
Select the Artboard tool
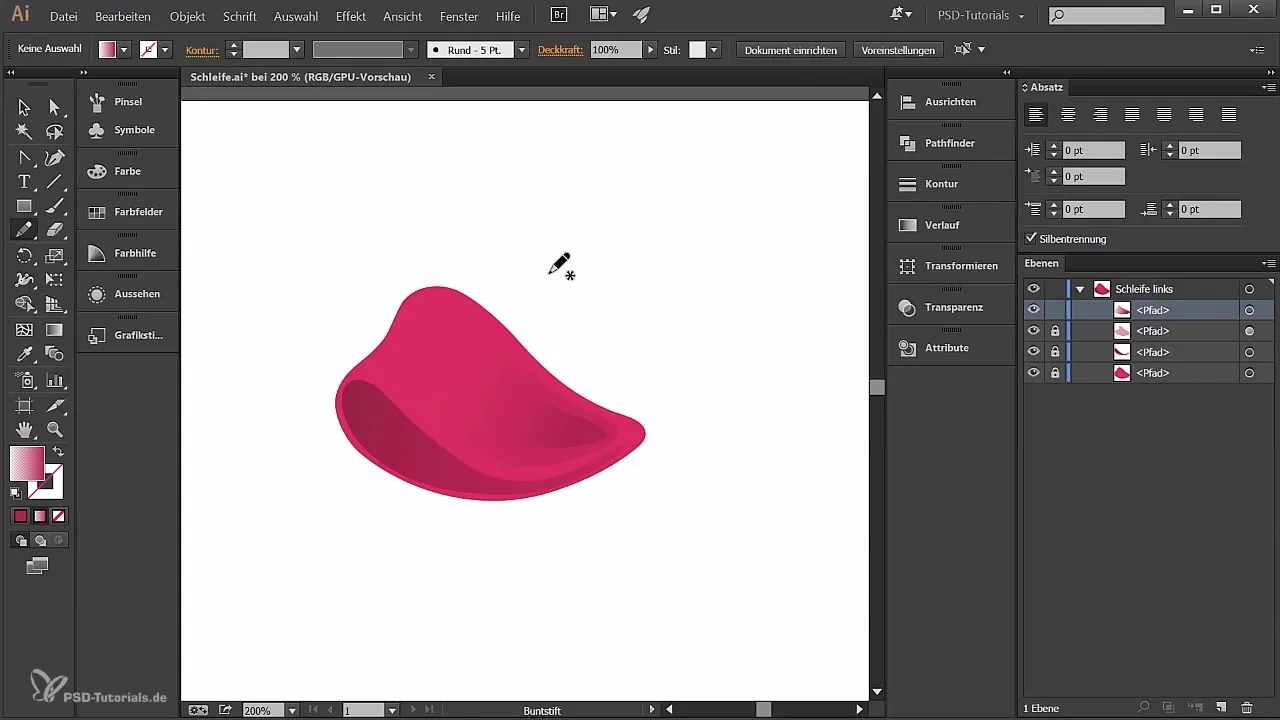(x=24, y=405)
